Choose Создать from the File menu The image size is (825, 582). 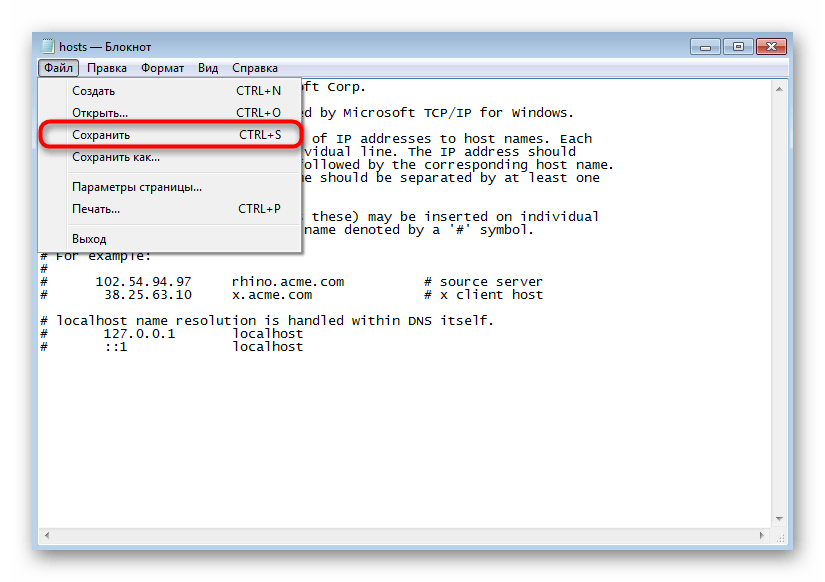[170, 91]
